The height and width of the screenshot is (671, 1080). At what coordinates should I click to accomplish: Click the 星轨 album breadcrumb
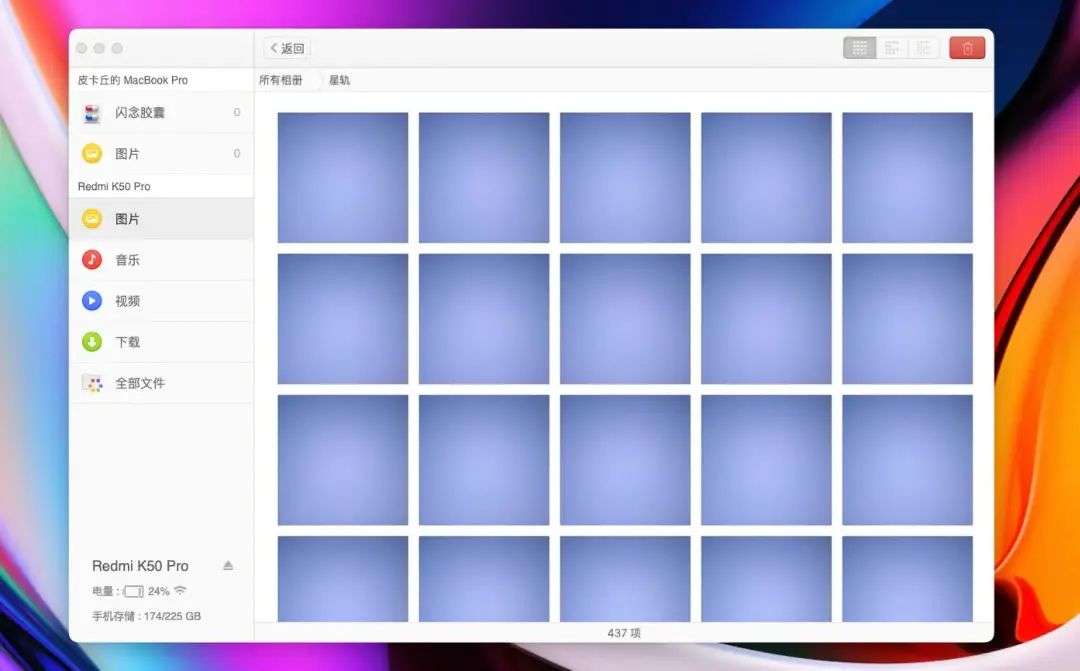340,80
